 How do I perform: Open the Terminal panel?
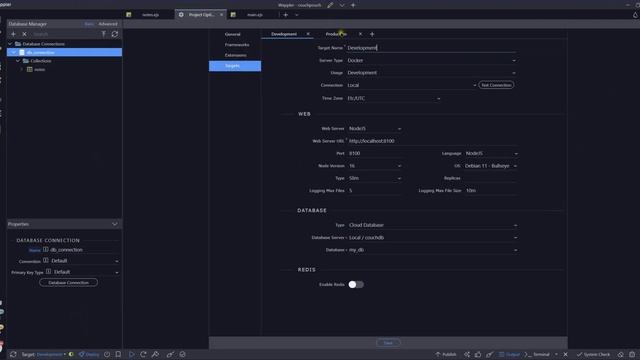click(x=537, y=354)
